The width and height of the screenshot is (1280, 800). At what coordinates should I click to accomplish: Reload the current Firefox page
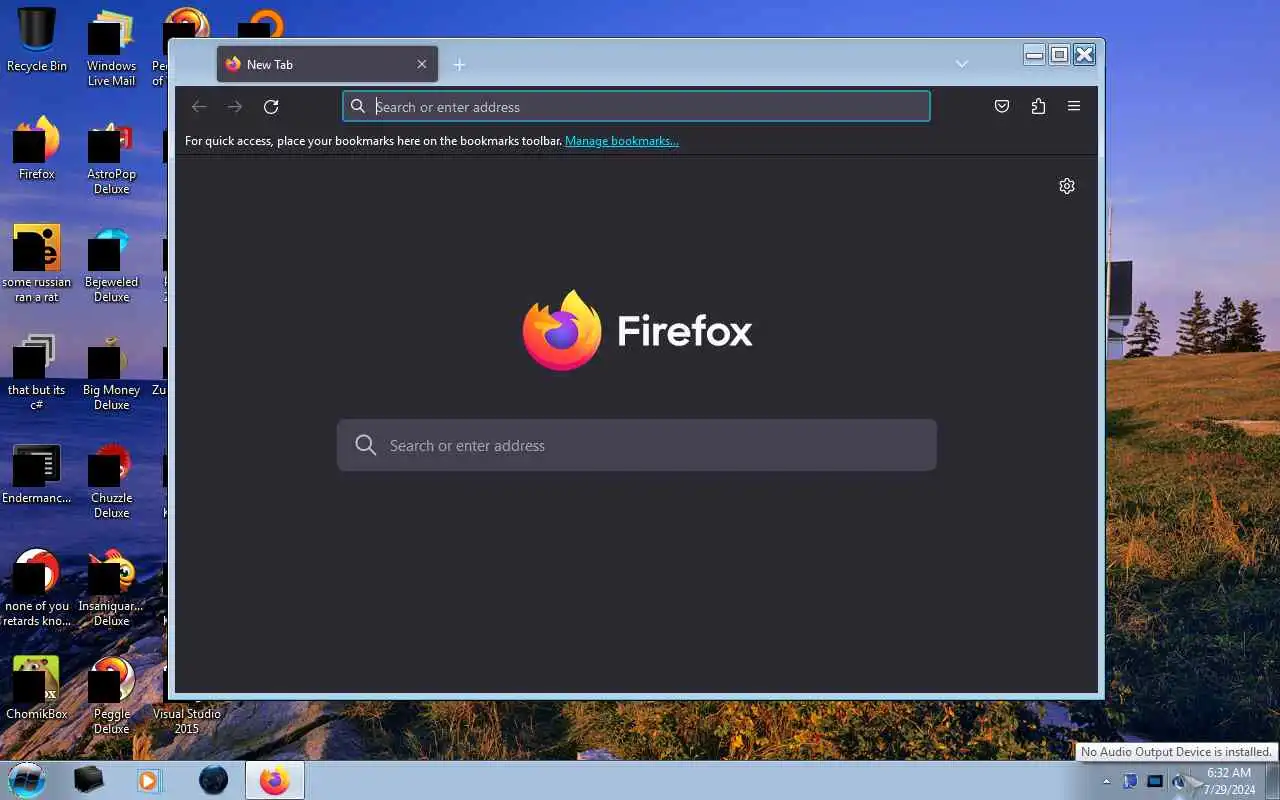click(x=271, y=107)
